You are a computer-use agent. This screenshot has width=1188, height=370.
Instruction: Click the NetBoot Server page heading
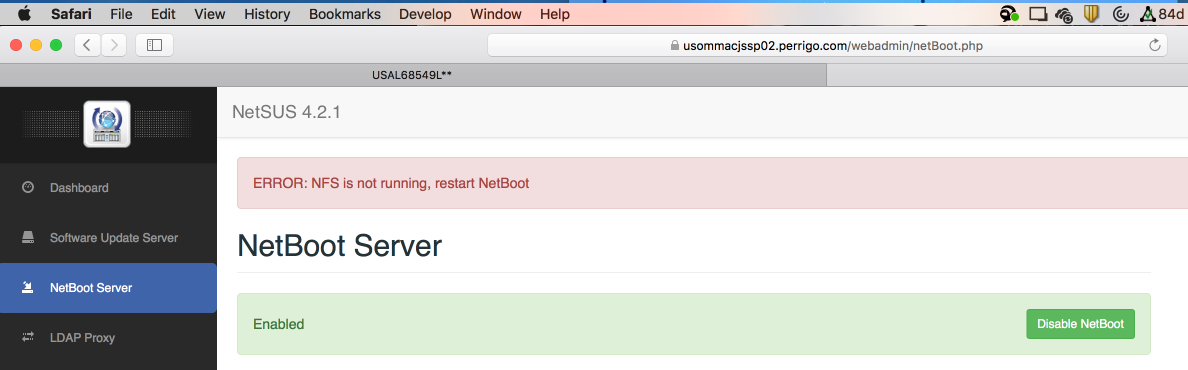[x=339, y=246]
